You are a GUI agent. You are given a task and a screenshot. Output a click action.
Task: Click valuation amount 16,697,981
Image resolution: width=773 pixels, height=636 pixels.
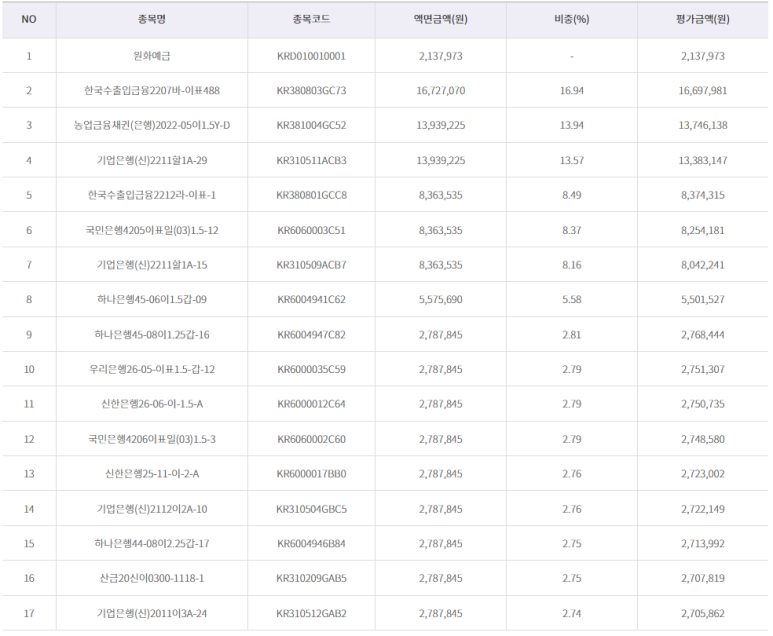point(703,91)
